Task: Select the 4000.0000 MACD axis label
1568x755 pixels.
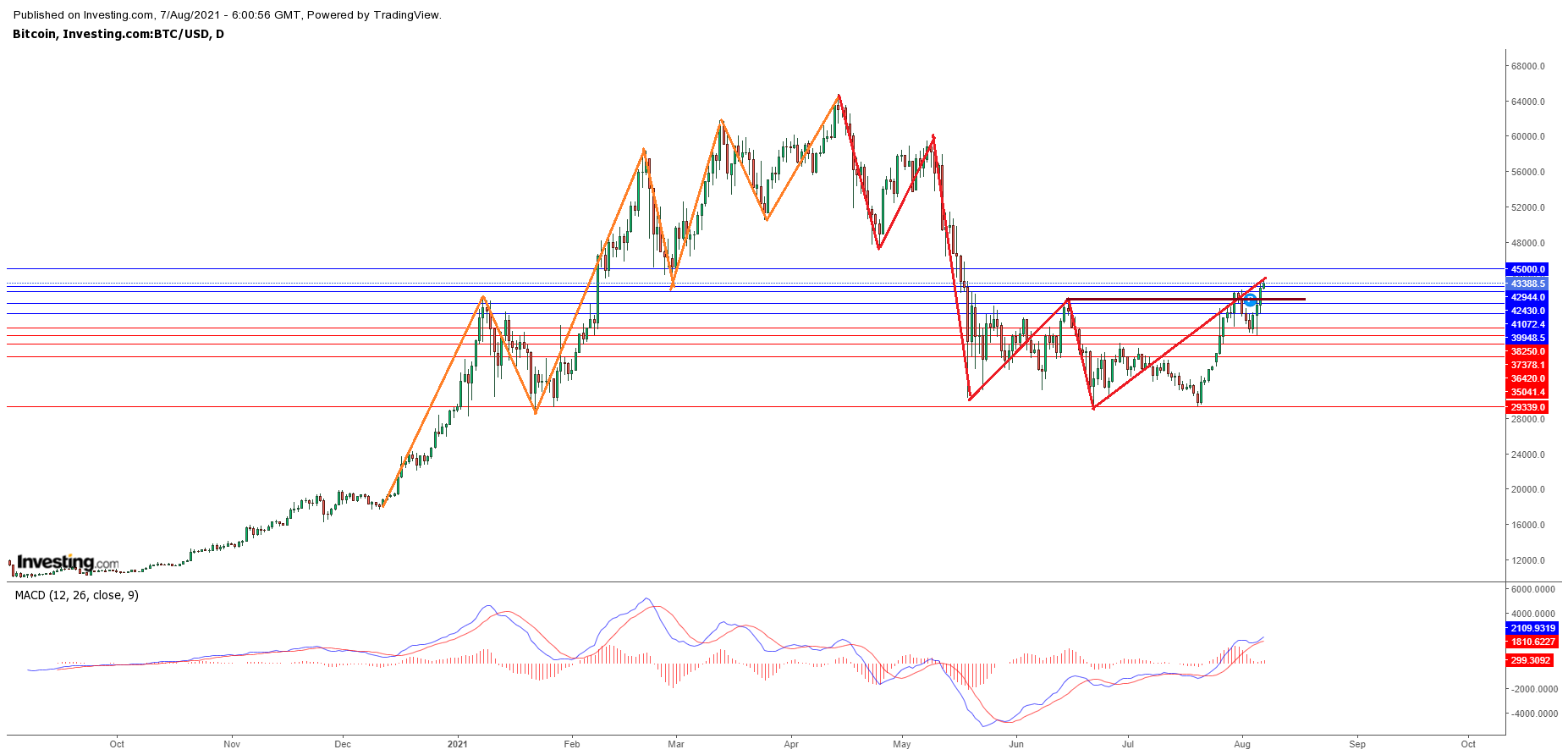Action: pyautogui.click(x=1532, y=614)
